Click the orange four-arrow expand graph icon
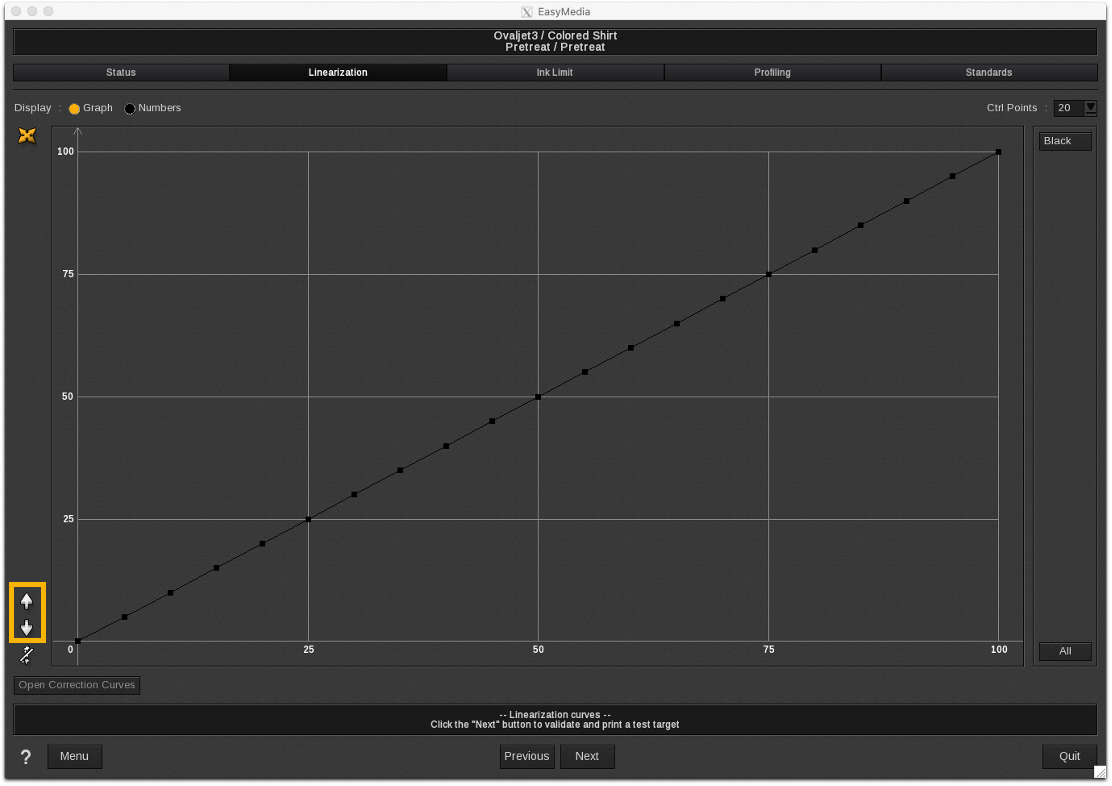 (27, 136)
